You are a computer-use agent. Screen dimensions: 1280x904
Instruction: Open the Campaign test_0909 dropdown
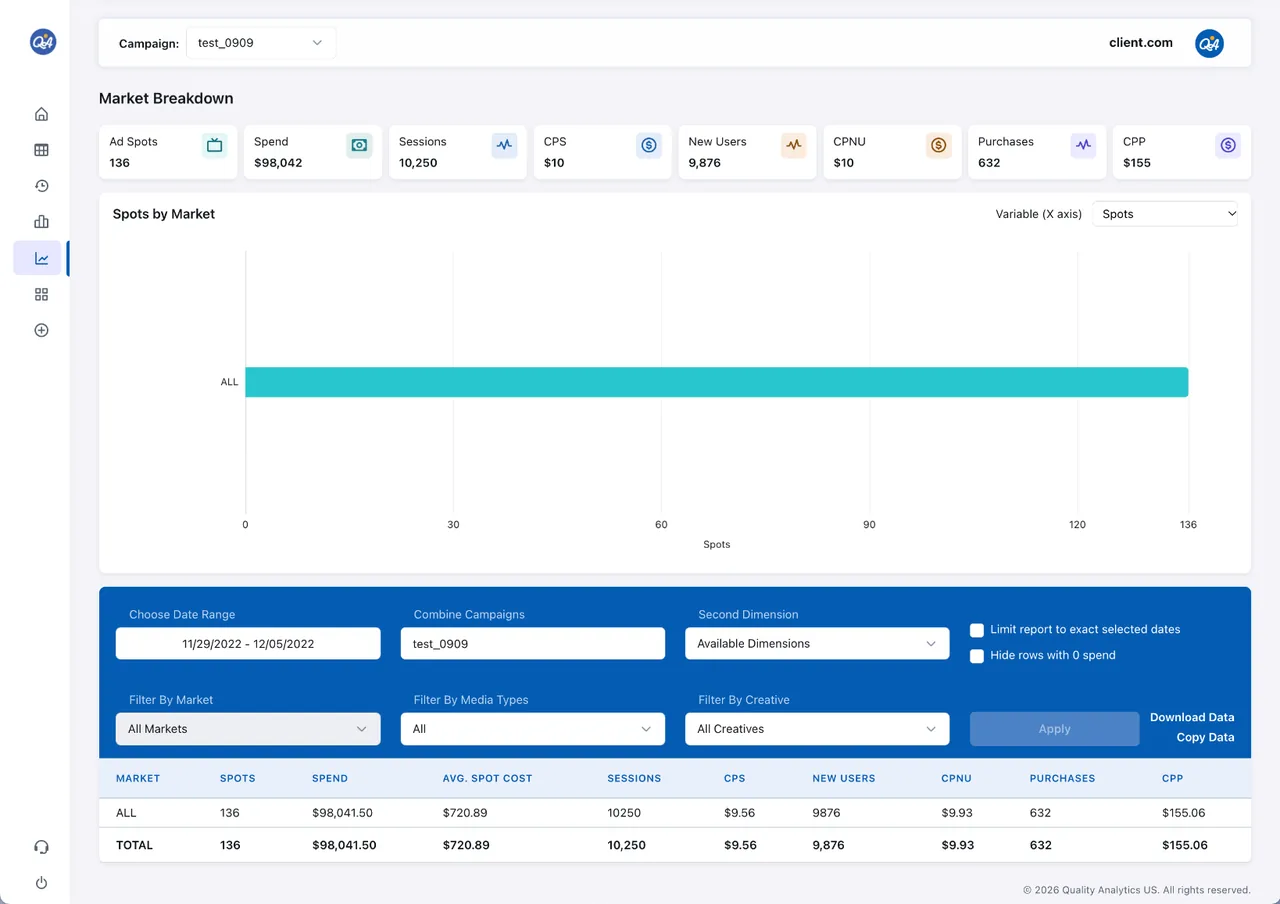[261, 43]
